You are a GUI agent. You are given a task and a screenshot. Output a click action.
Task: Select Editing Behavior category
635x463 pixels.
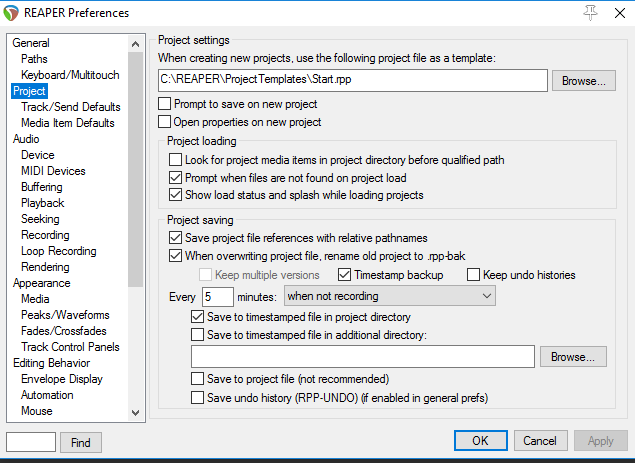(x=51, y=363)
